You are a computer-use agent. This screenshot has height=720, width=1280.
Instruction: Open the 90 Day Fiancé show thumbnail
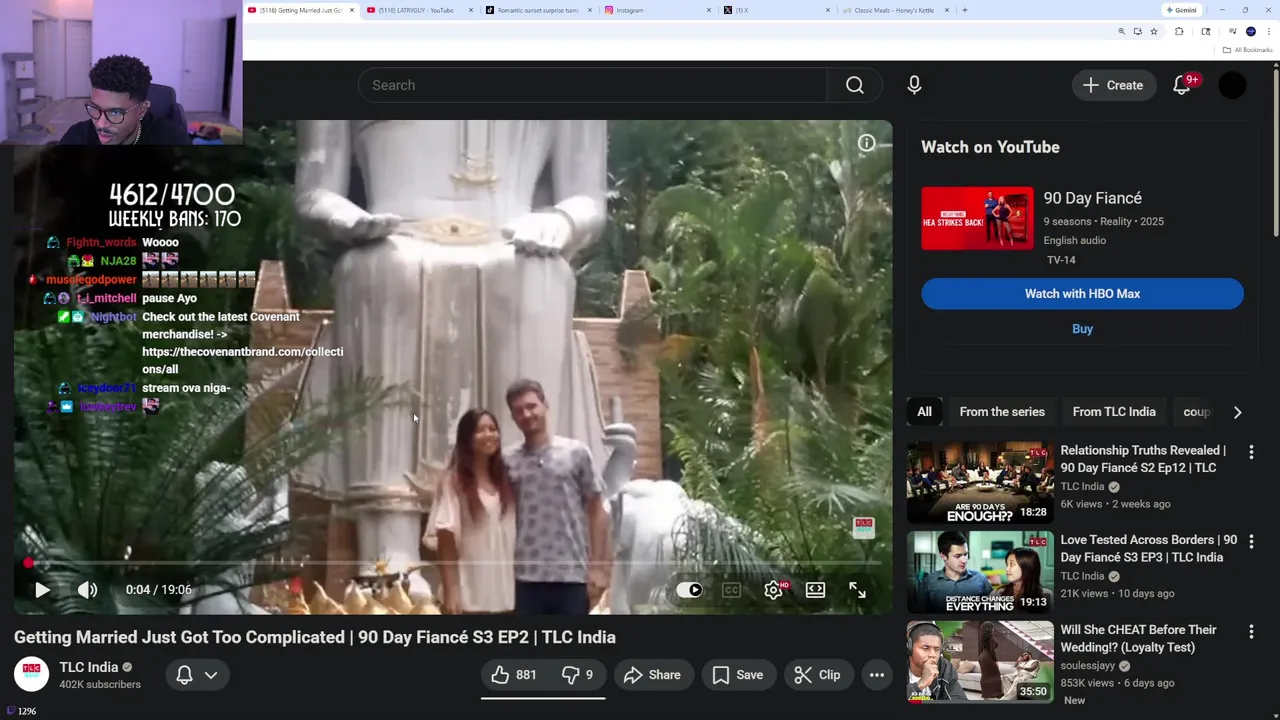(977, 218)
